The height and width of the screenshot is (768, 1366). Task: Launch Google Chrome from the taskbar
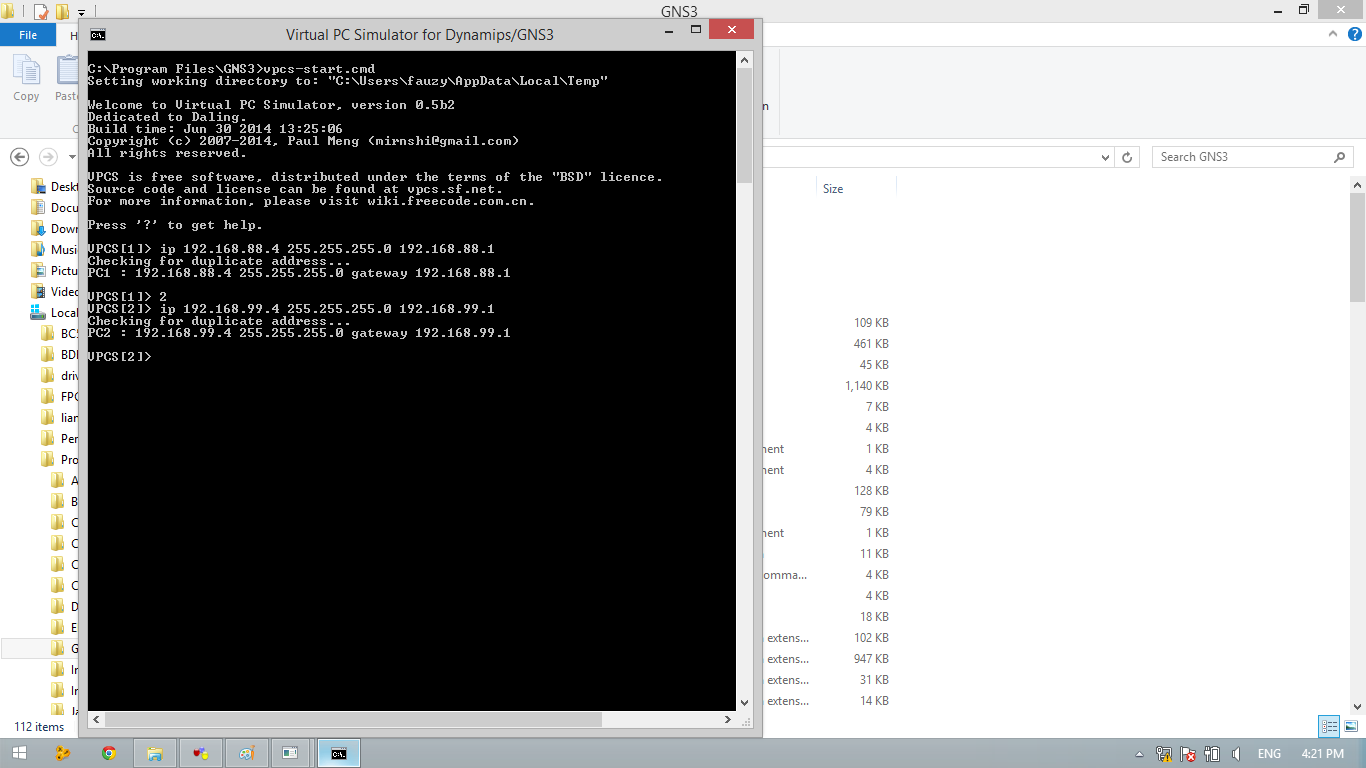(110, 752)
